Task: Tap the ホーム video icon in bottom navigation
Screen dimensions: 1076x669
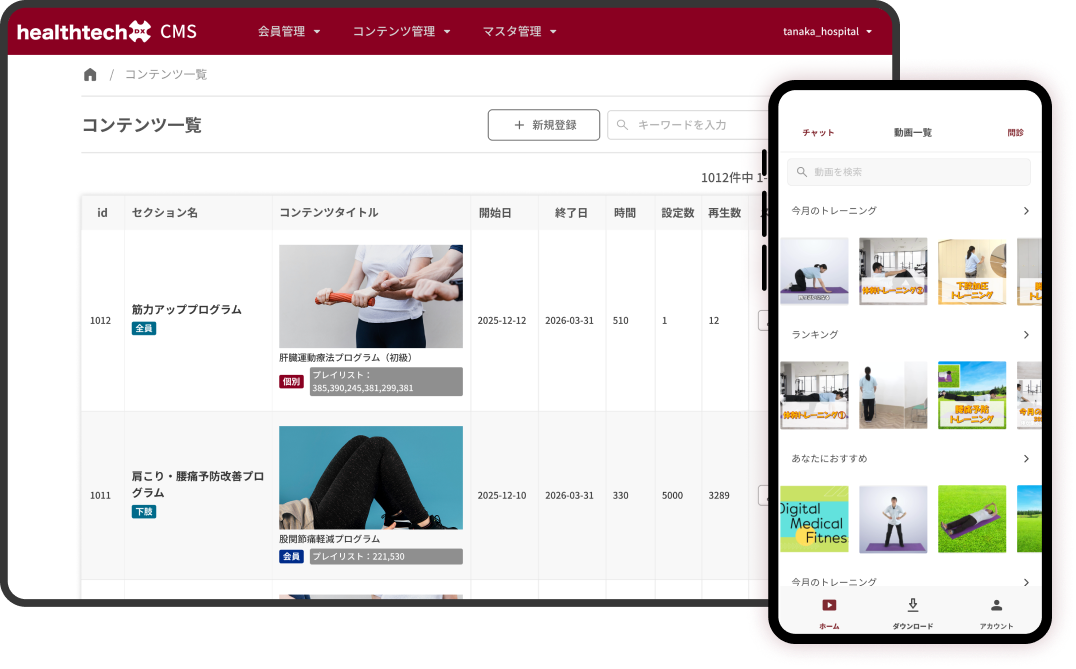Action: [x=829, y=606]
